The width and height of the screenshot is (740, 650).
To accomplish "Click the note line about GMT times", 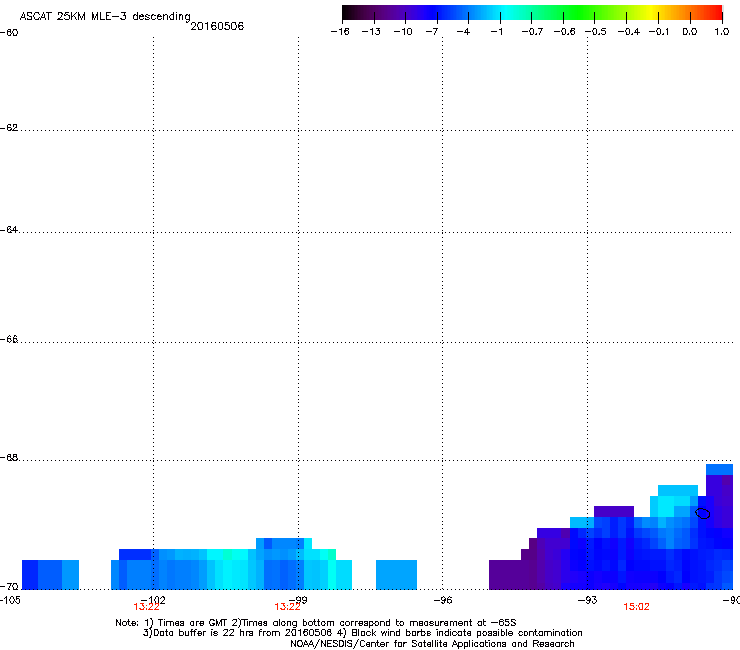I will (x=316, y=623).
